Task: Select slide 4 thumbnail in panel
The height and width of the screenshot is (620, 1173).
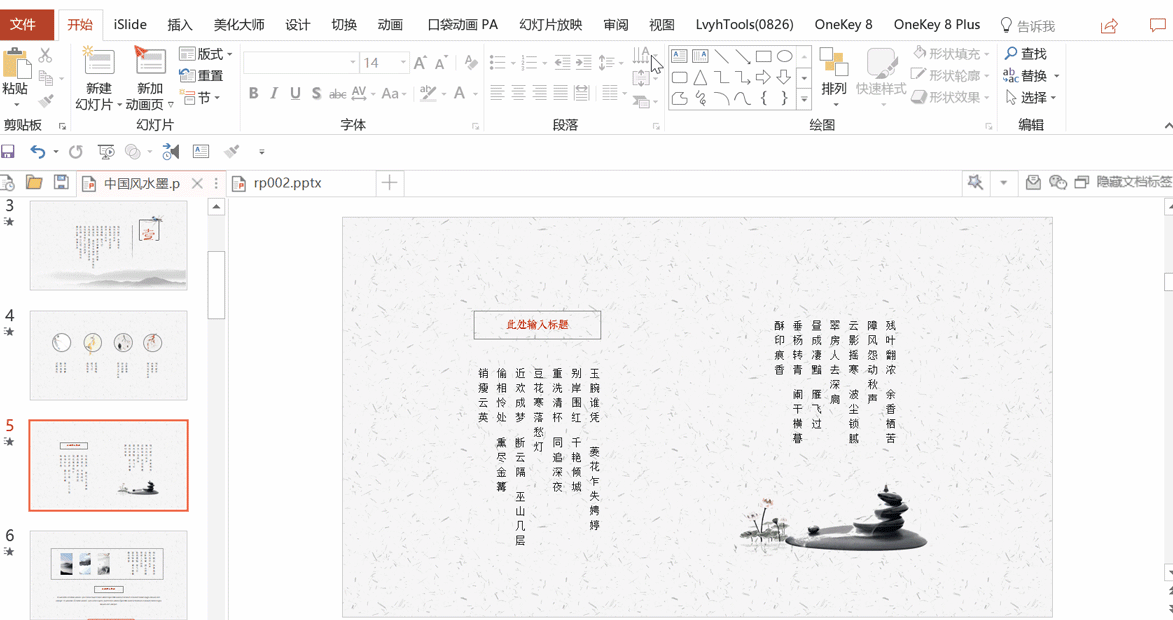Action: click(x=108, y=355)
